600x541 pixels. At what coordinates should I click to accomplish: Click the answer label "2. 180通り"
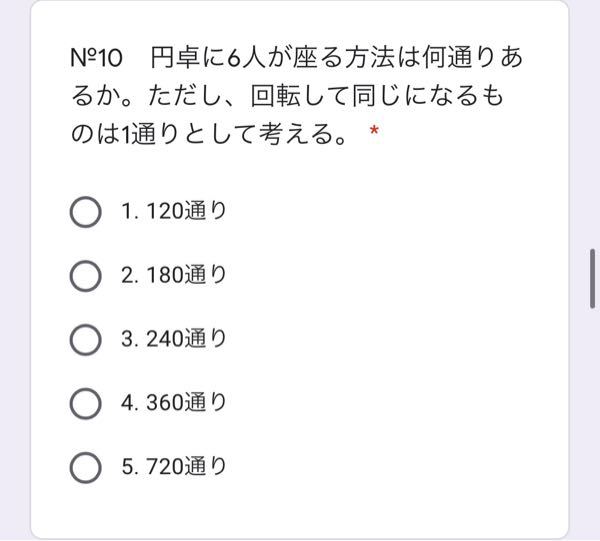174,275
